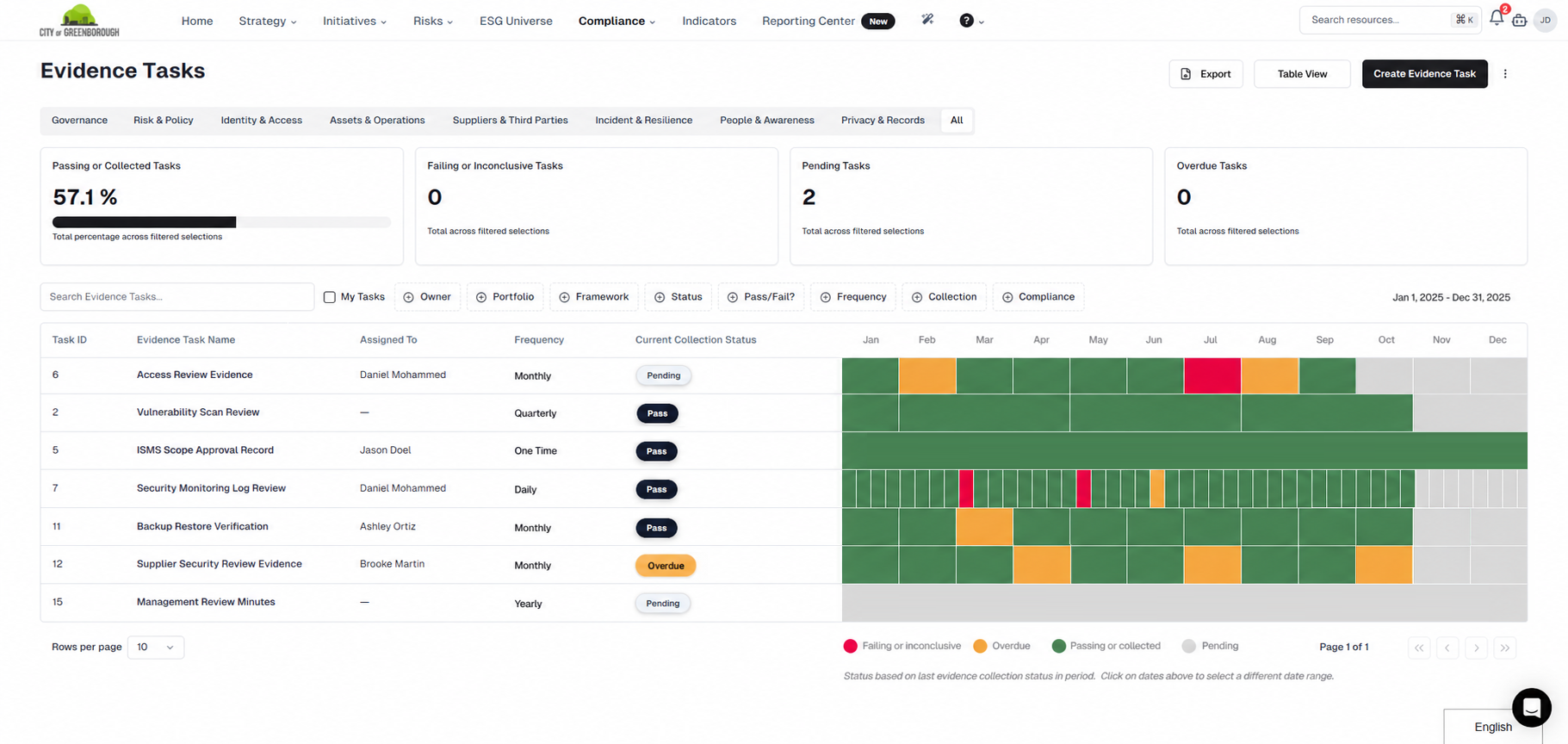Open the ISMS Scope Approval Record task
The height and width of the screenshot is (744, 1568).
click(205, 450)
